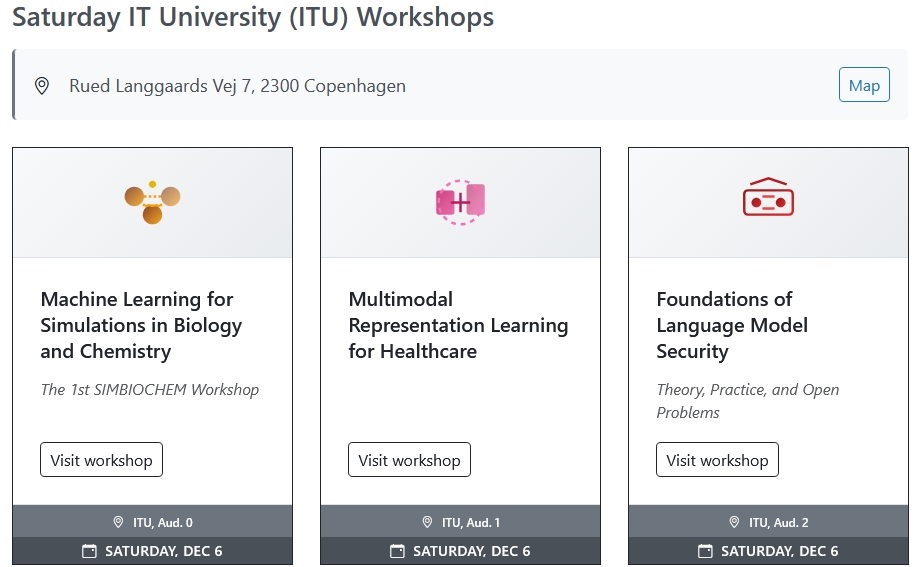
Task: Click the calendar icon on the healthcare workshop card
Action: (397, 551)
